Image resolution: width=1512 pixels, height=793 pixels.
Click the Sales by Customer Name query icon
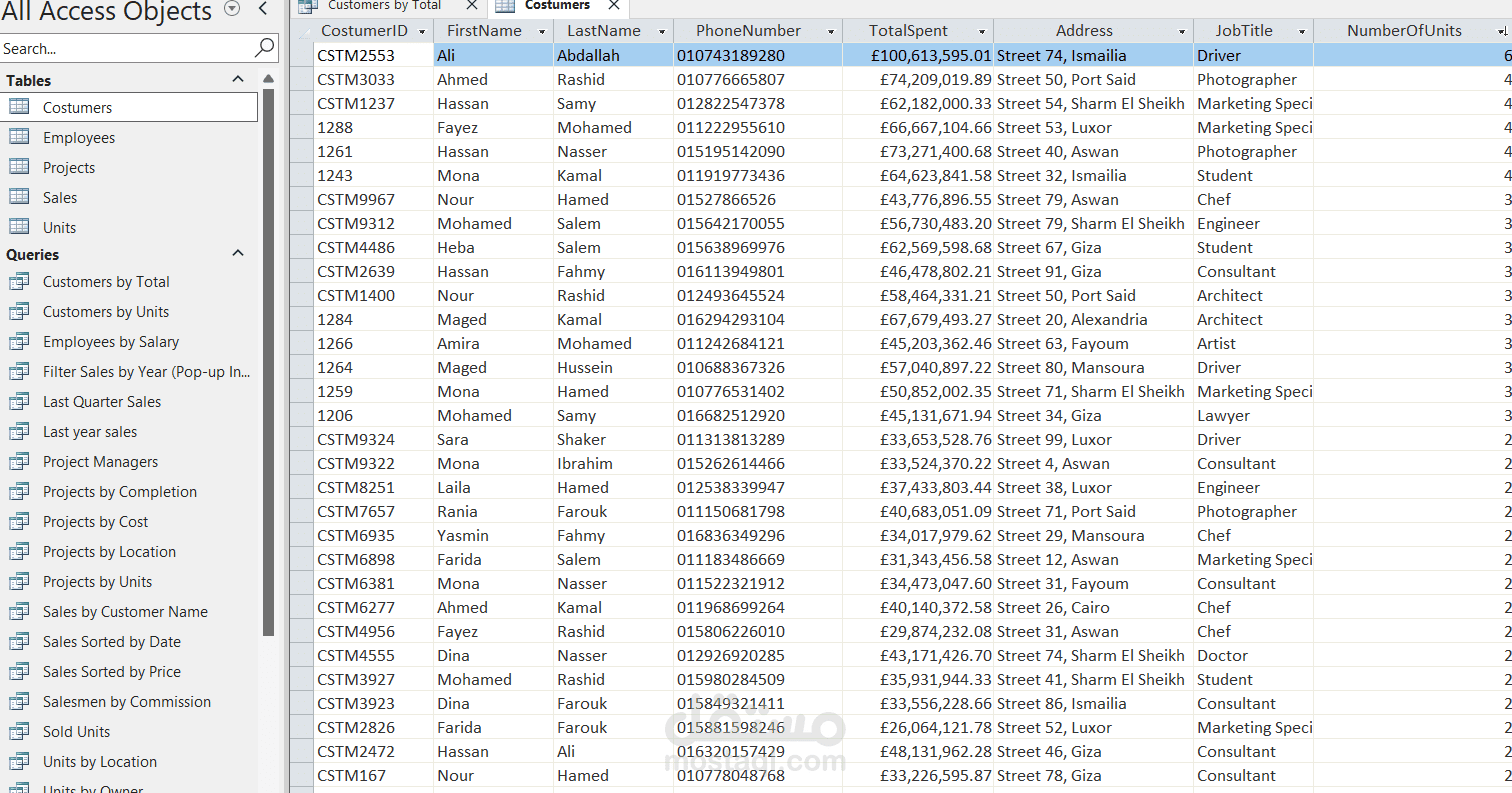coord(19,611)
